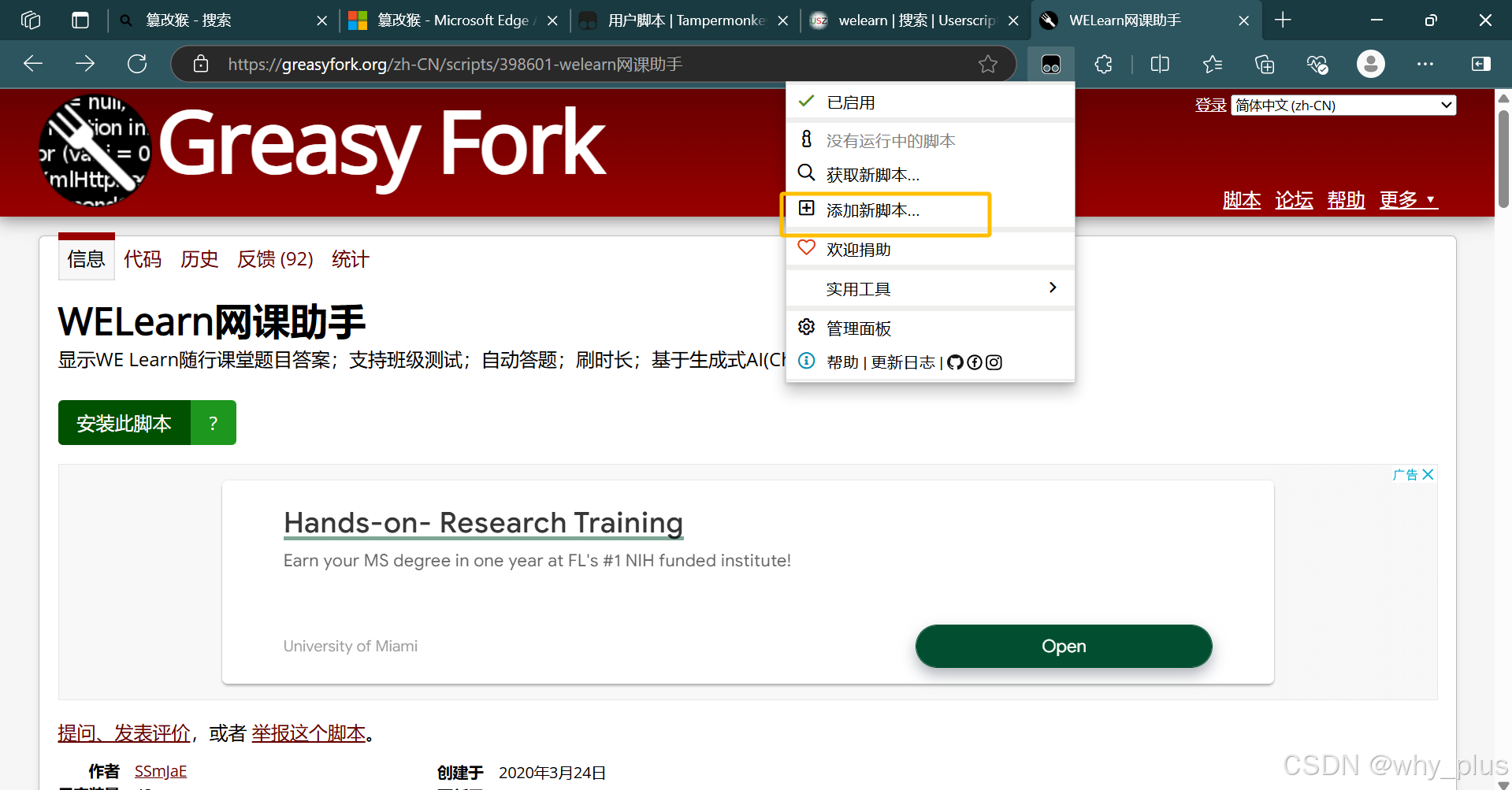This screenshot has width=1512, height=790.
Task: Click the Open button in the ad
Action: pyautogui.click(x=1064, y=646)
